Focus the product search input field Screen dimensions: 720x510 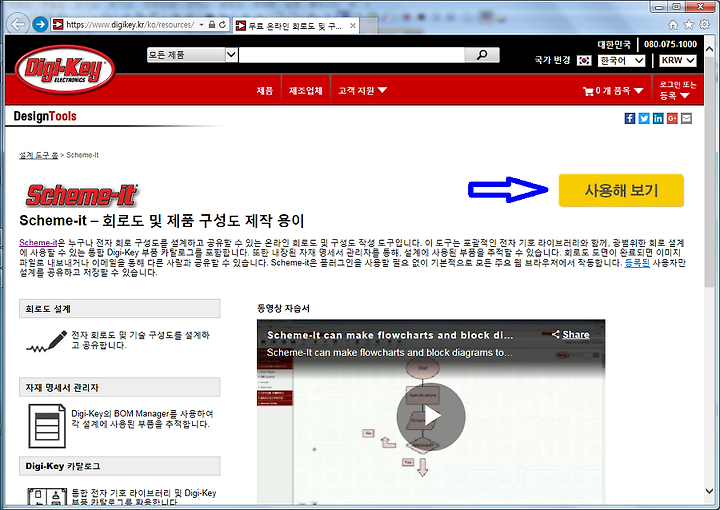coord(352,55)
